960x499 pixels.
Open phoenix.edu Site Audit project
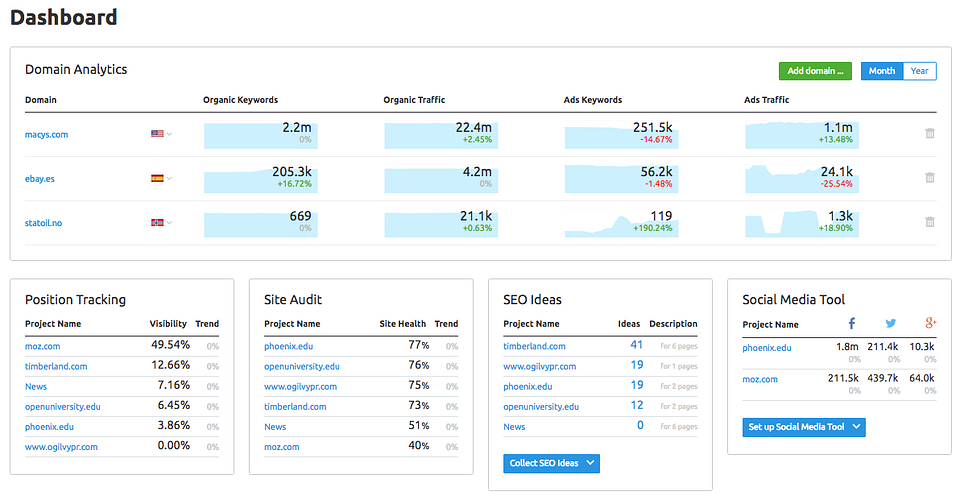(x=290, y=346)
